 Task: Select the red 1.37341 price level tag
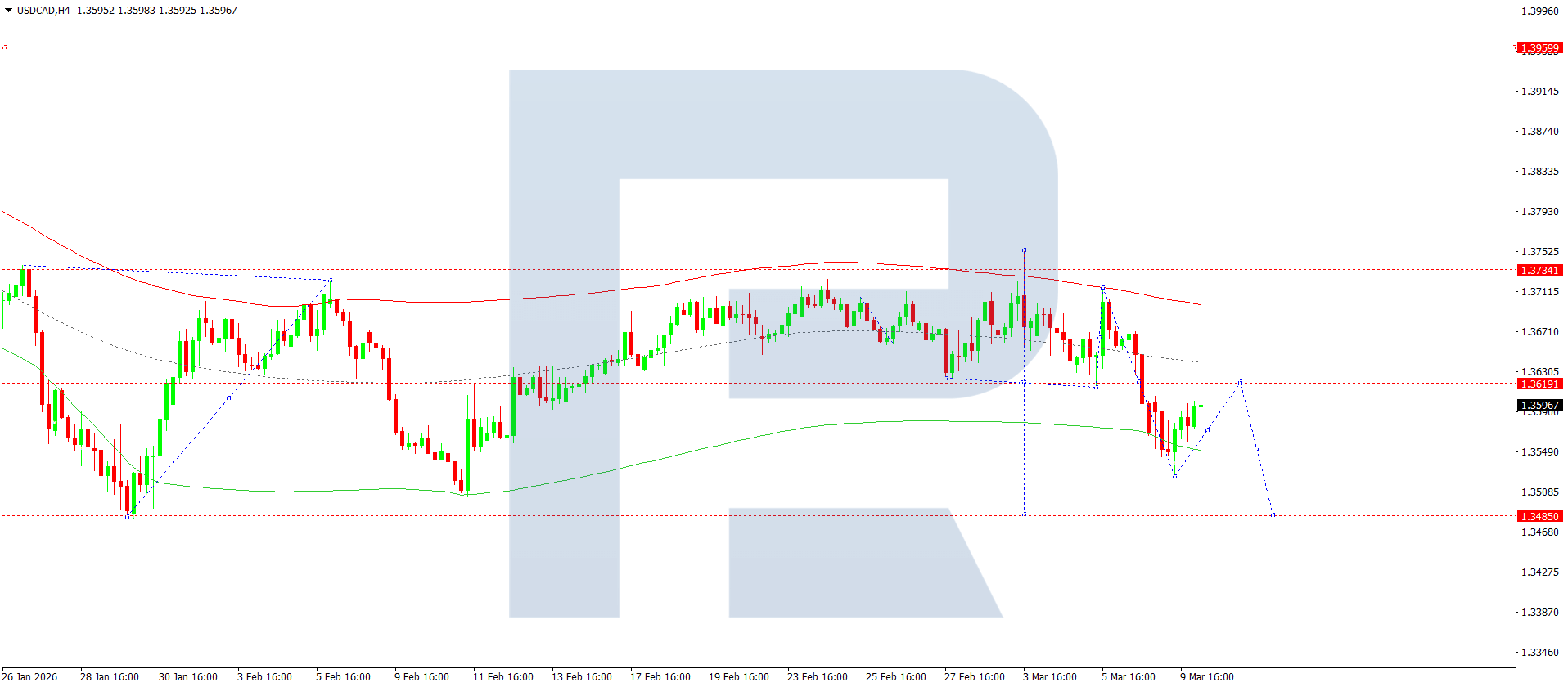coord(1539,271)
